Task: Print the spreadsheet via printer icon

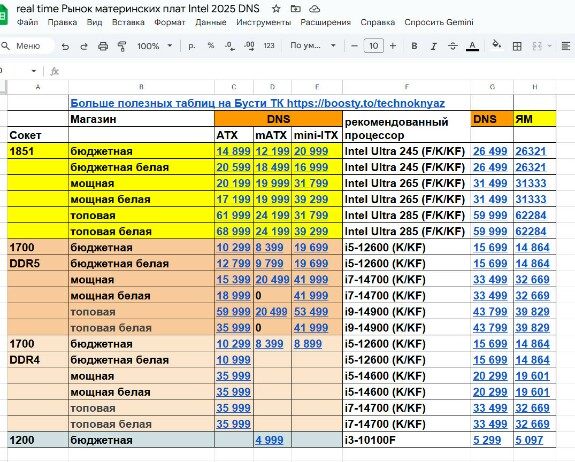Action: (x=103, y=46)
